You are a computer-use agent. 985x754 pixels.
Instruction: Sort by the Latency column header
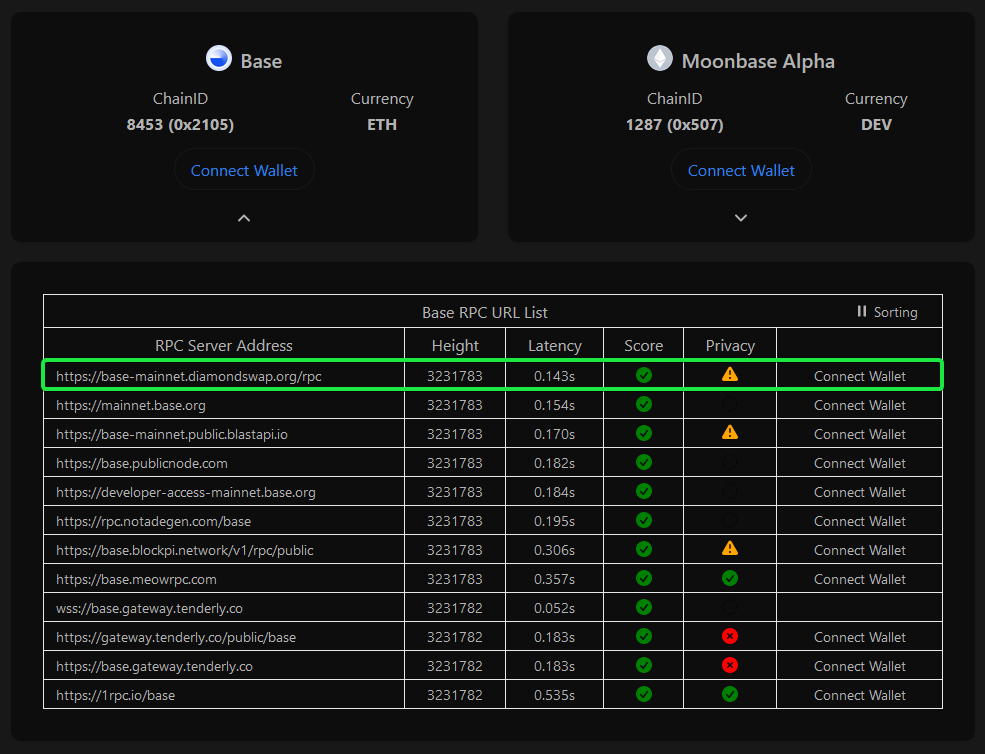(554, 346)
